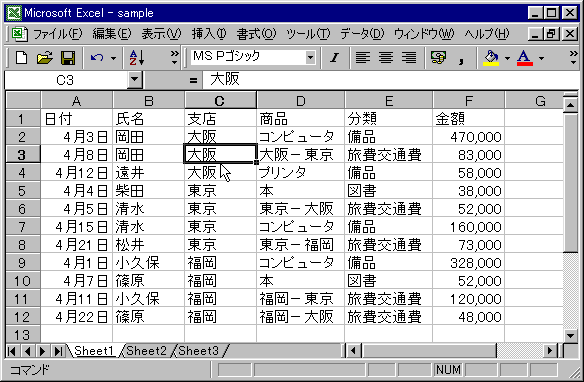This screenshot has height=382, width=584.
Task: Toggle left text alignment
Action: point(362,58)
